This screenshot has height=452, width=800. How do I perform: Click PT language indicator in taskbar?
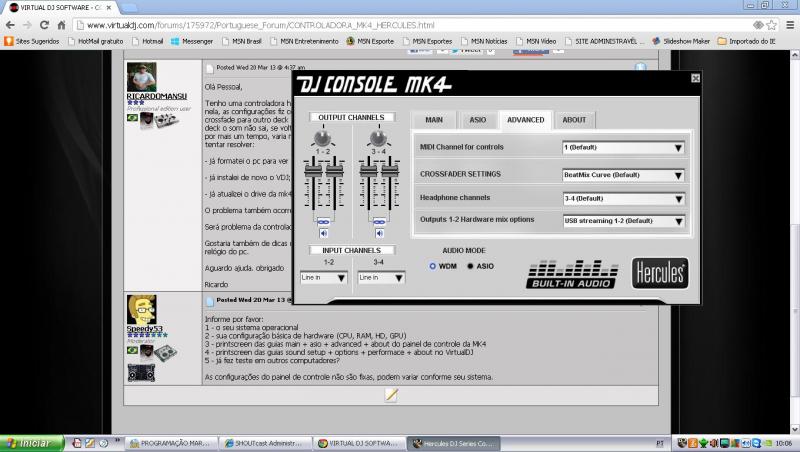point(660,443)
